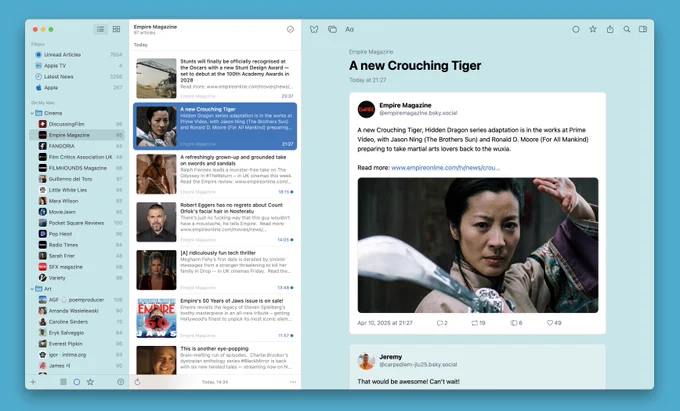Open the SFX magazine feed

(x=77, y=267)
